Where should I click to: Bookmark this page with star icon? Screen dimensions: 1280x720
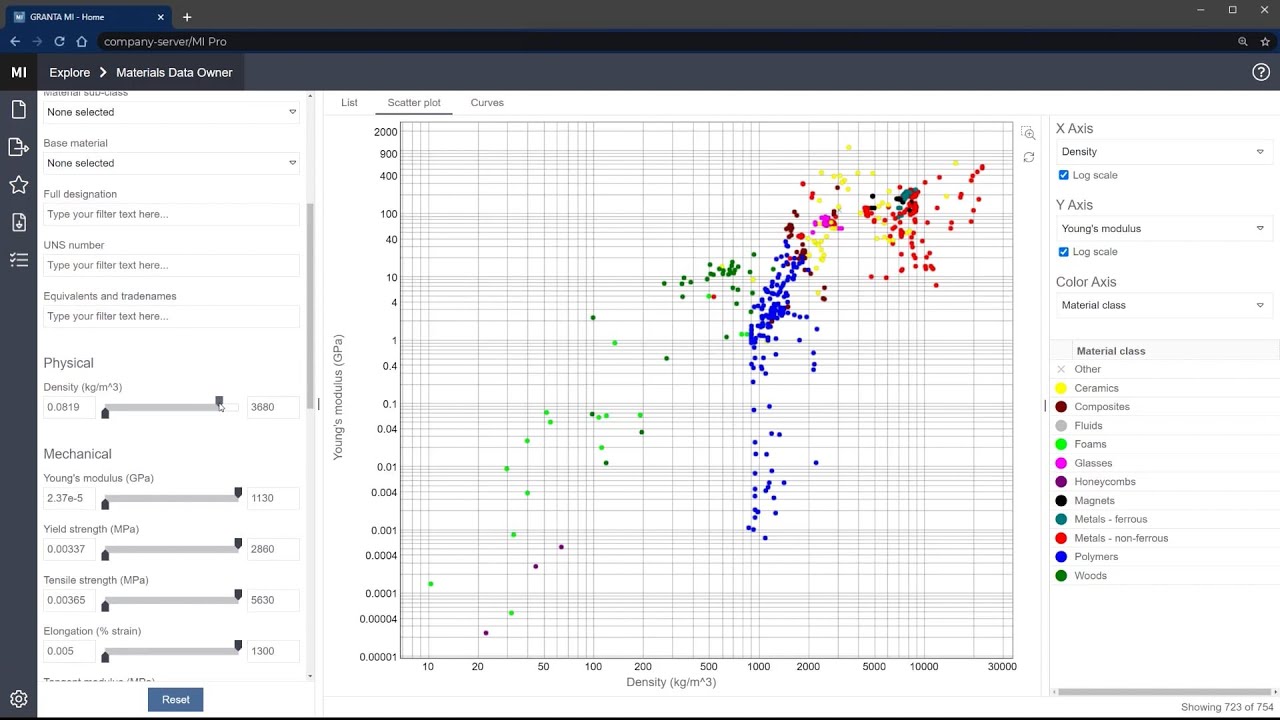click(x=1265, y=41)
